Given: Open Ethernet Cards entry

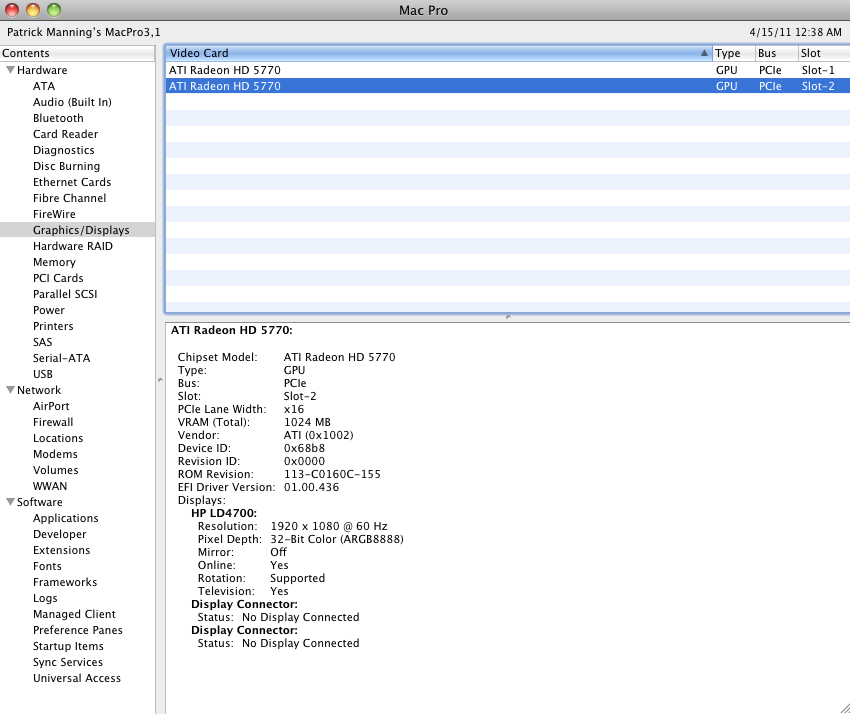Looking at the screenshot, I should point(72,182).
